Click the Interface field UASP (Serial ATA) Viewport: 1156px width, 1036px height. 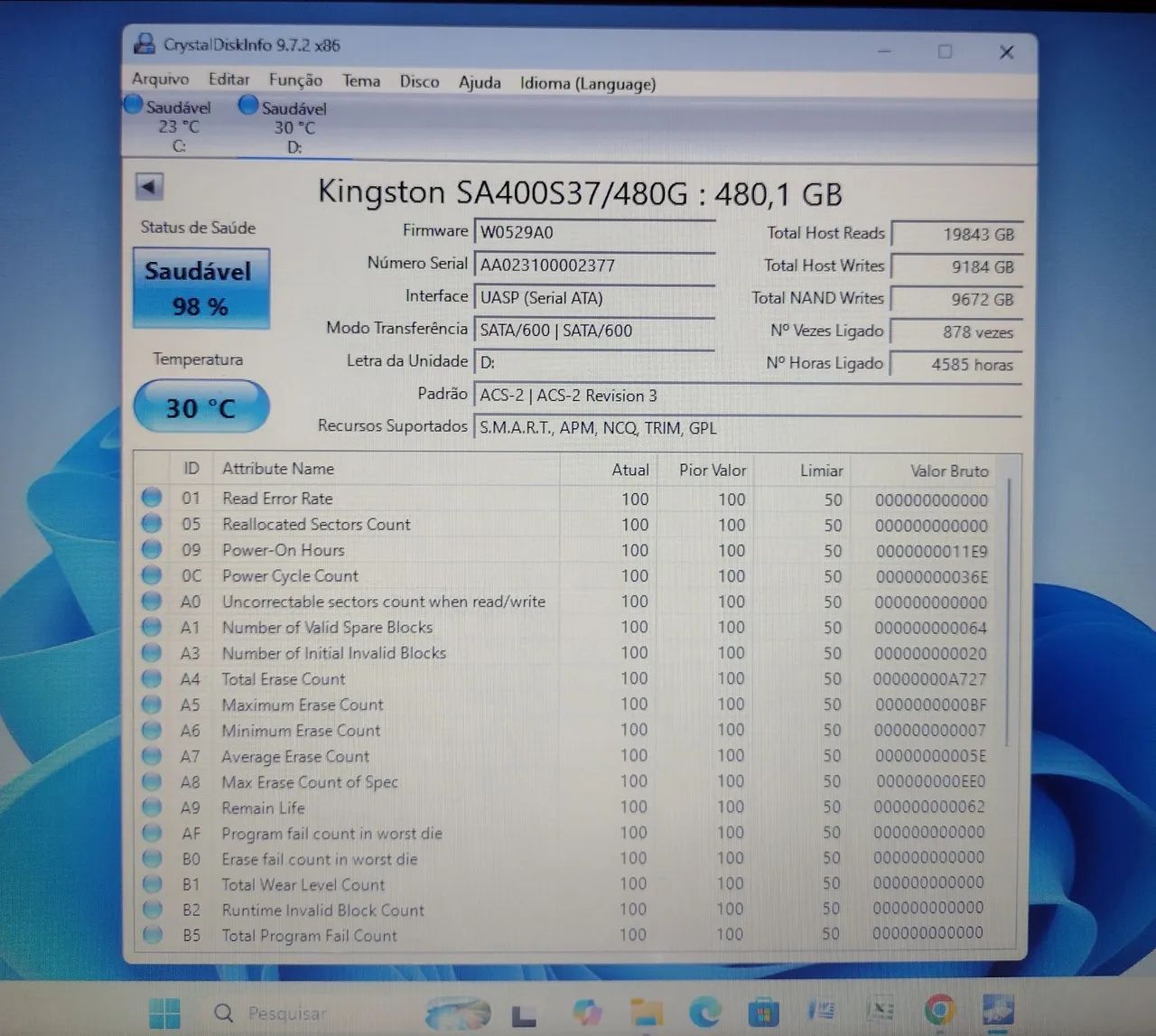point(594,298)
